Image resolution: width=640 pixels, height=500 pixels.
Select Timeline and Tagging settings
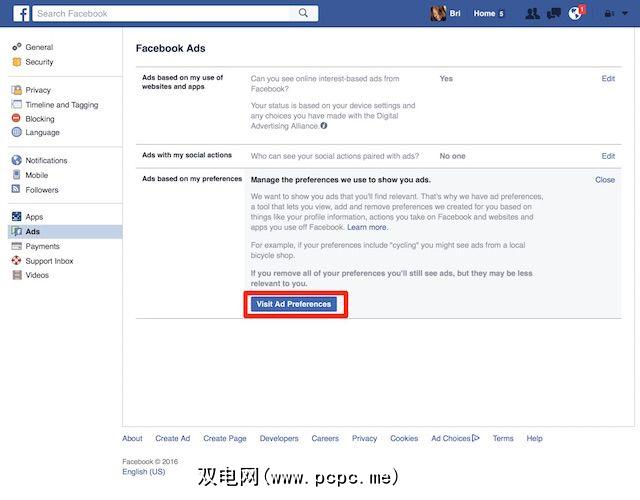62,105
